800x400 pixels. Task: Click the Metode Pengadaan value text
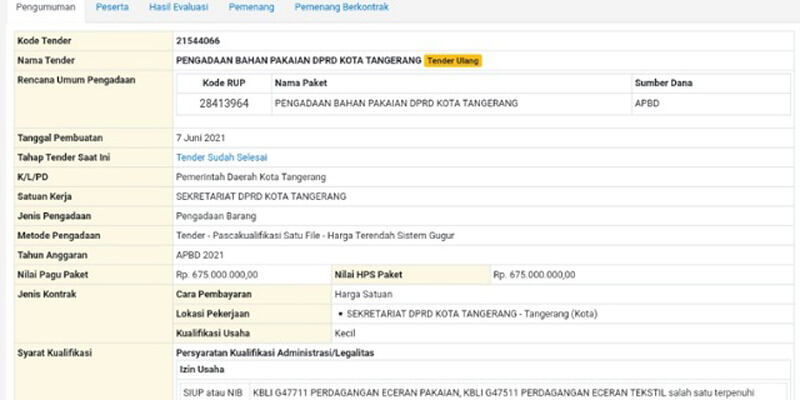pyautogui.click(x=315, y=236)
